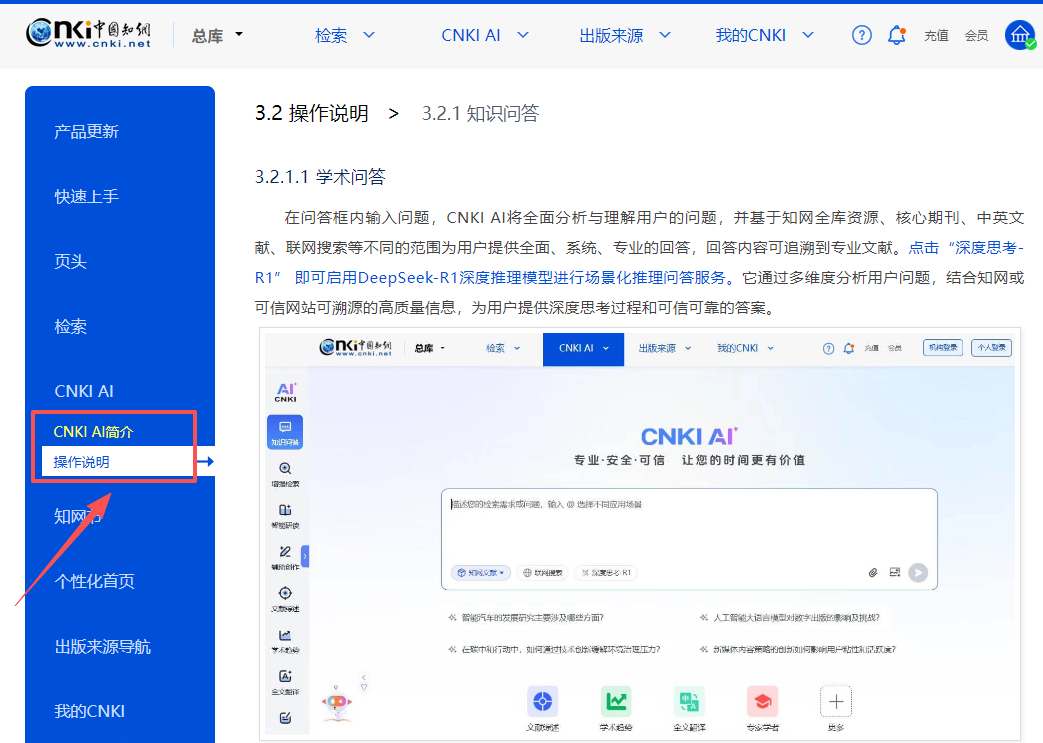The height and width of the screenshot is (743, 1043).
Task: Open the help question mark icon
Action: pos(861,35)
